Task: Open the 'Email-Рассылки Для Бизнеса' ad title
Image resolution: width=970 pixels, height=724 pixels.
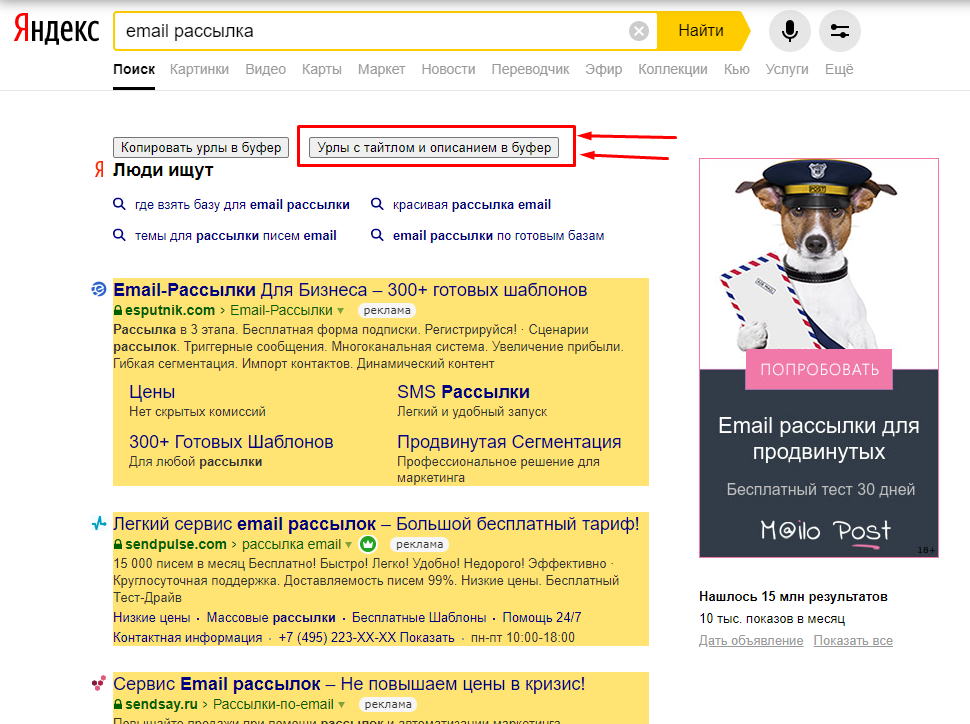Action: click(x=350, y=290)
